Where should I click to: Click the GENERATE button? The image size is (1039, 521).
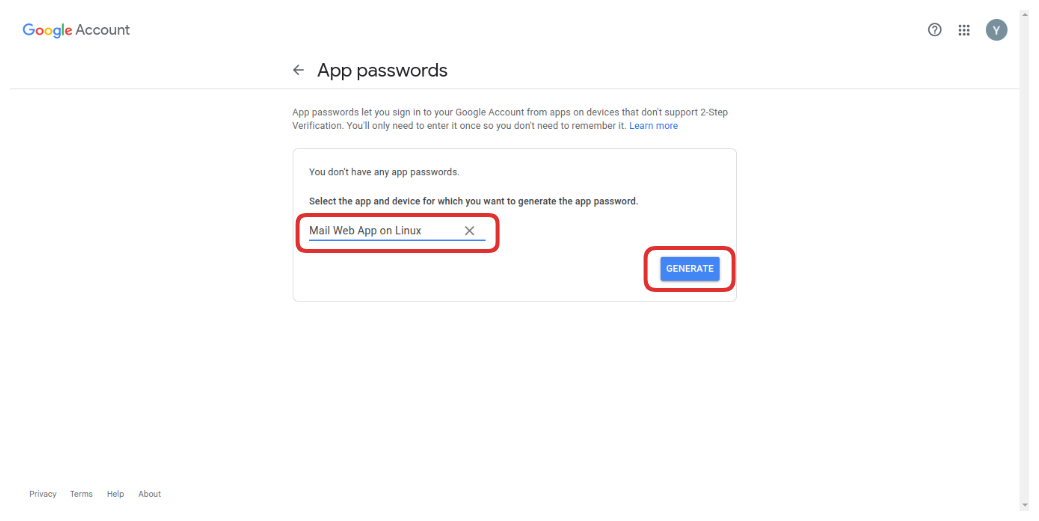689,269
